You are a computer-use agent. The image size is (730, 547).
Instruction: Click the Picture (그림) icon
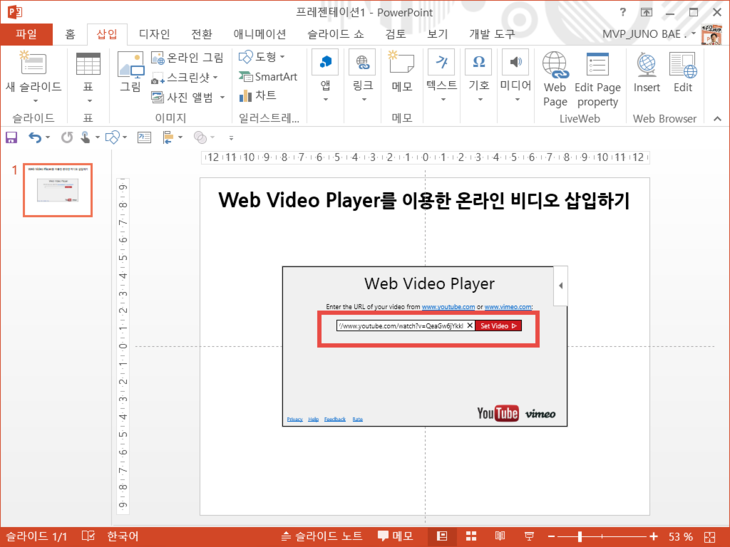point(130,65)
